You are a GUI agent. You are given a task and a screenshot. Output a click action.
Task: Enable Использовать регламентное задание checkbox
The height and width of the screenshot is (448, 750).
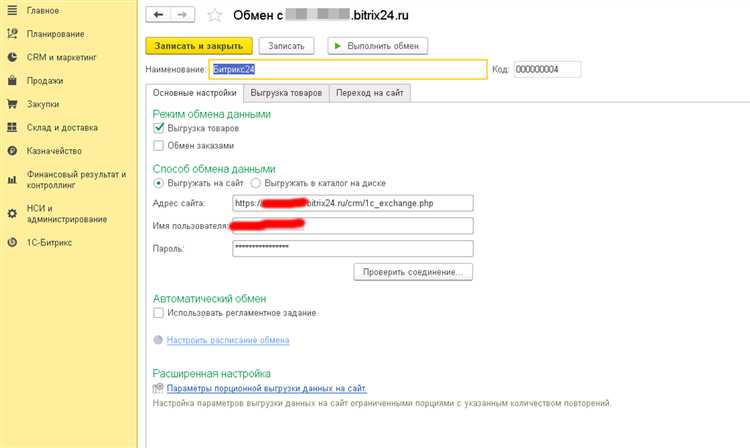click(x=158, y=313)
